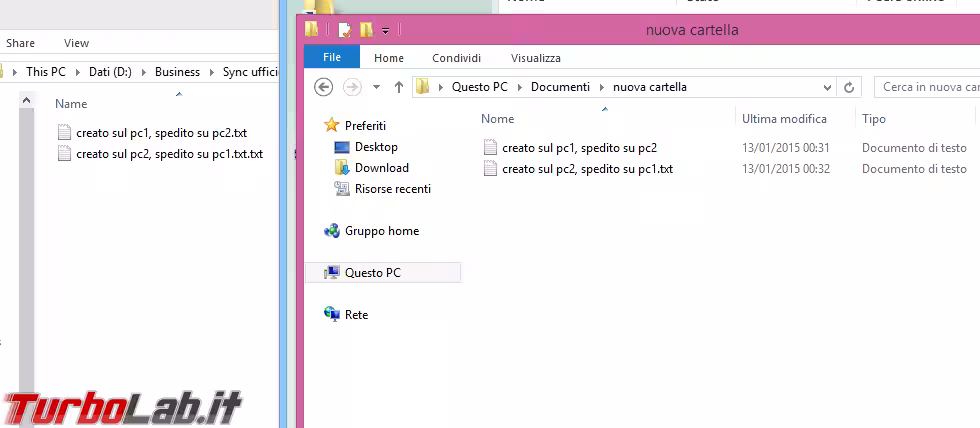
Task: Open Share tab in left window
Action: coord(21,43)
